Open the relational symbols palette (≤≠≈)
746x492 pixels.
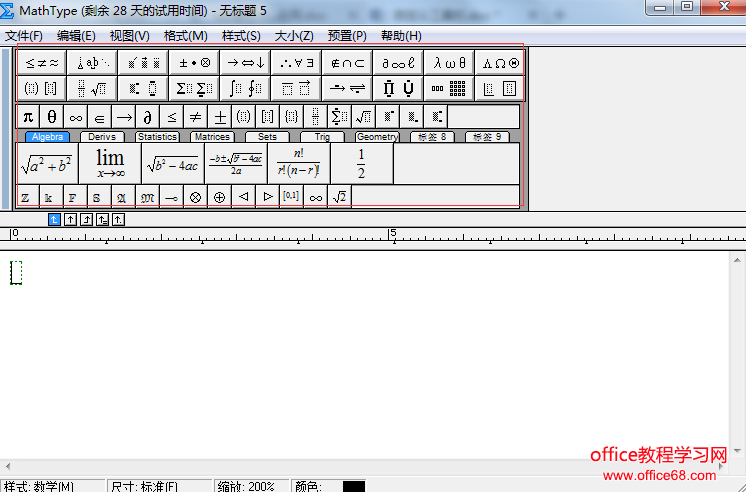tap(42, 63)
